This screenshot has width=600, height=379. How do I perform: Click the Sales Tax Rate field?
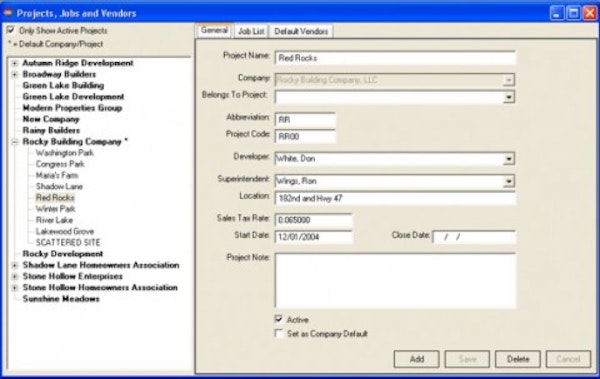point(313,220)
